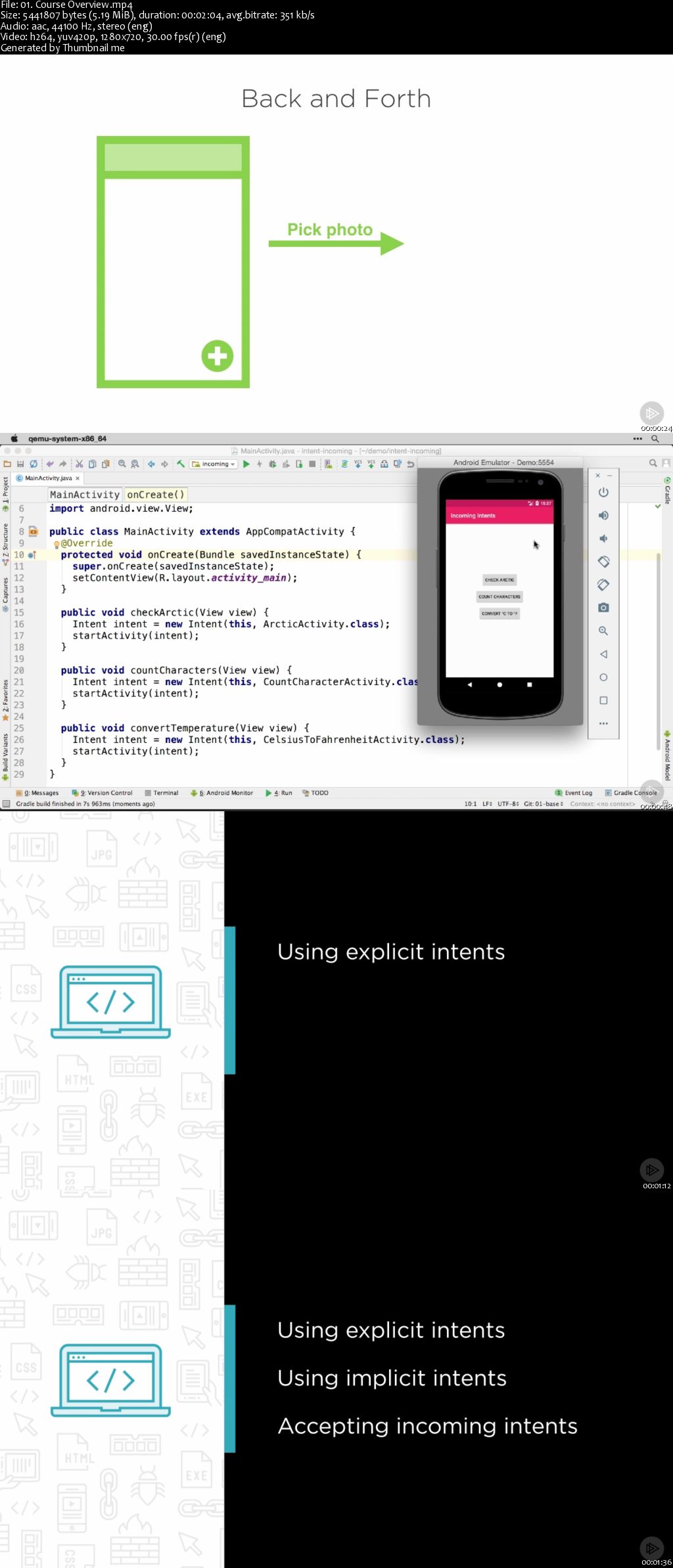673x1568 pixels.
Task: Expand the Captures side panel
Action: (5, 594)
